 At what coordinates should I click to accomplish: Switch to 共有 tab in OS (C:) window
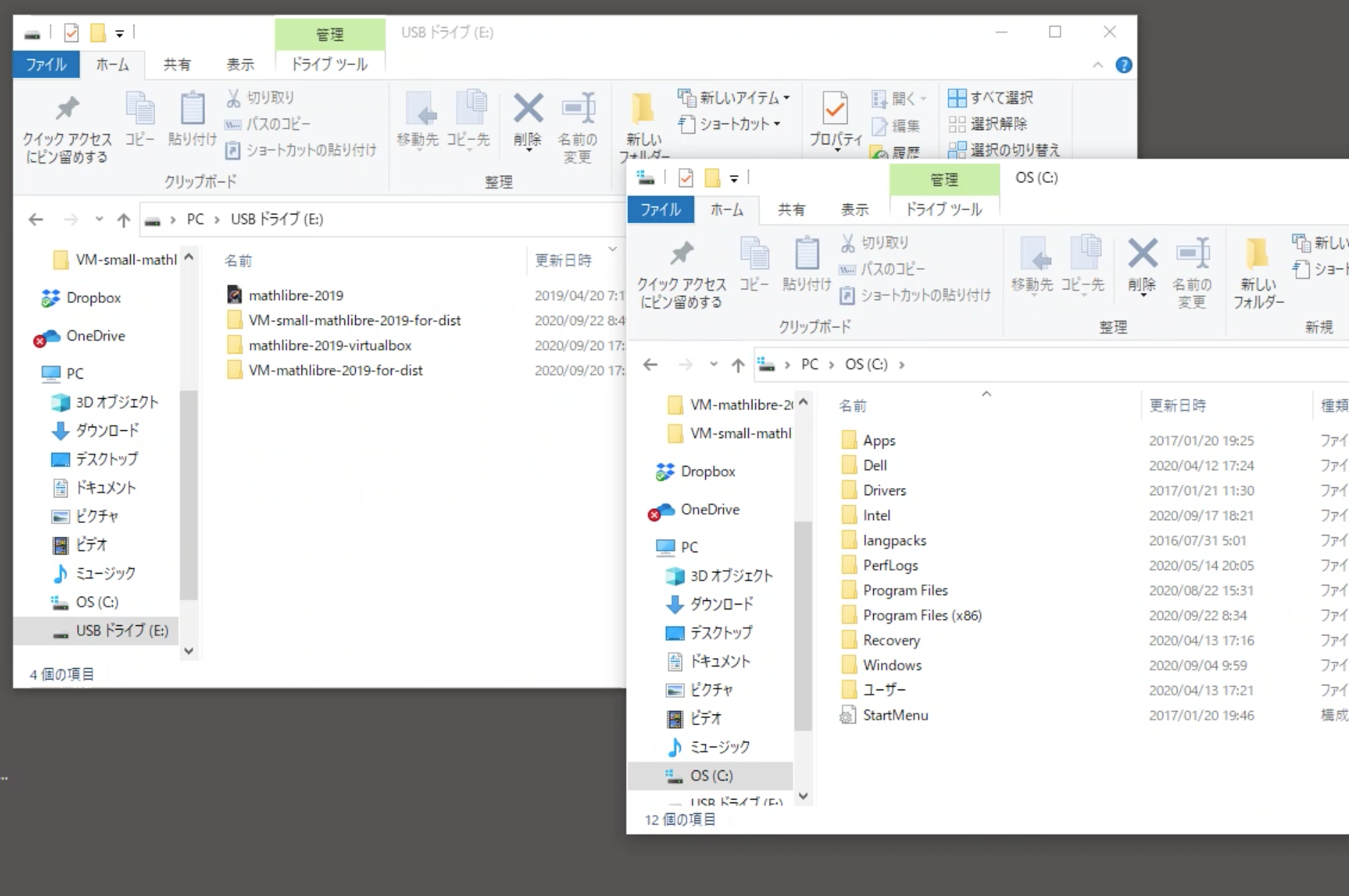pyautogui.click(x=791, y=209)
